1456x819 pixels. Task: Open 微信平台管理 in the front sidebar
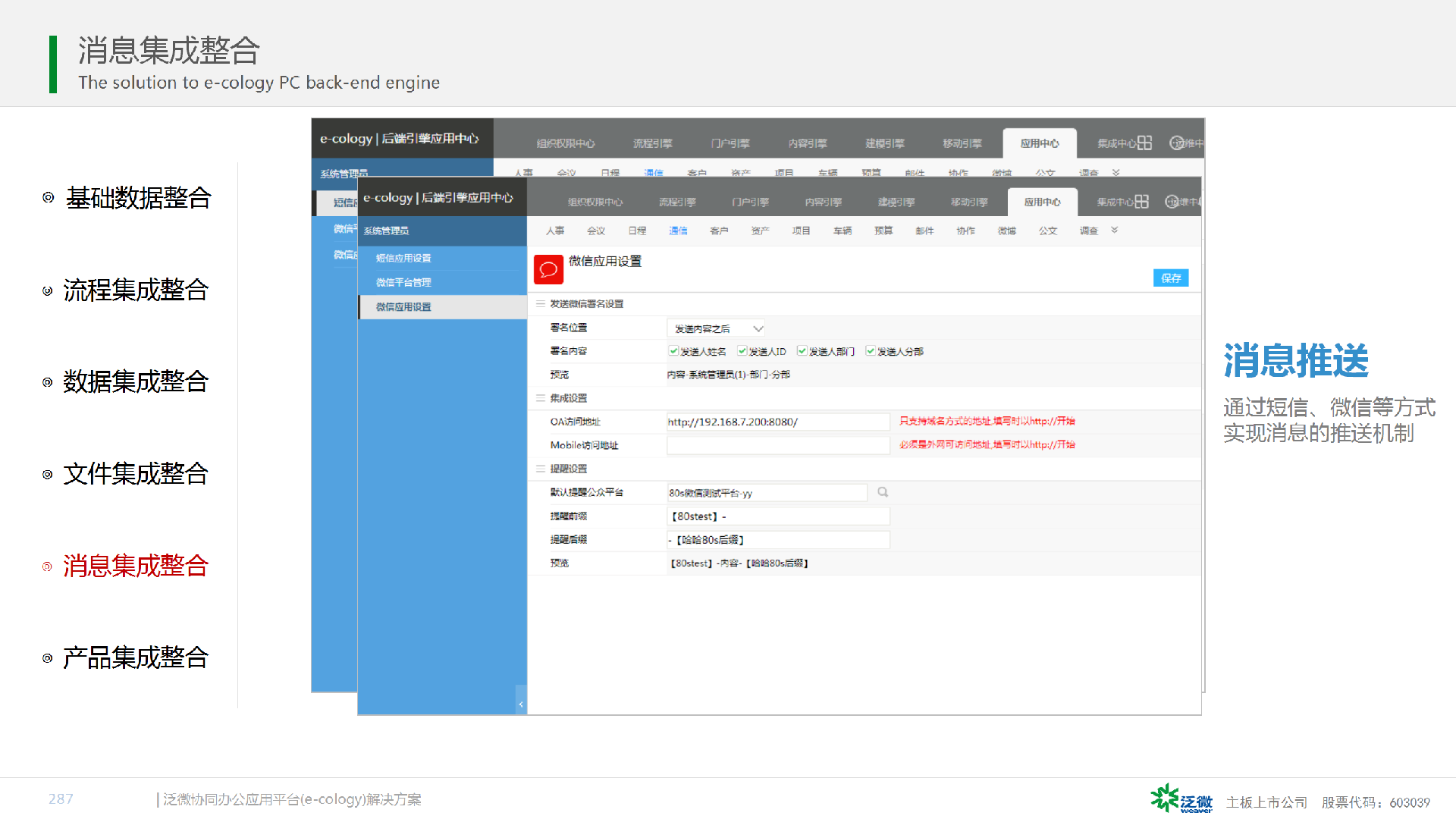[x=442, y=282]
